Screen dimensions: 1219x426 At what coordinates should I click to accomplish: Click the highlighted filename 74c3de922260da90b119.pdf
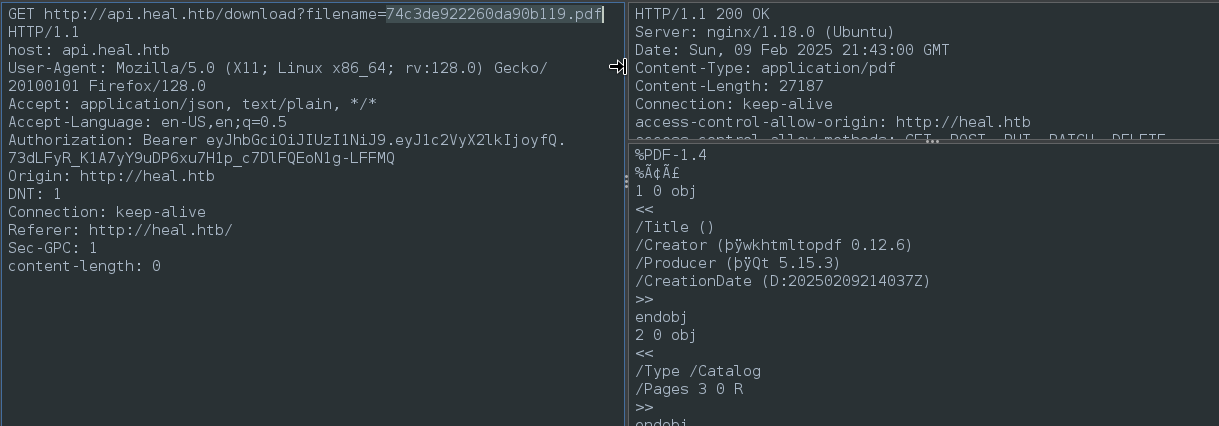coord(494,14)
